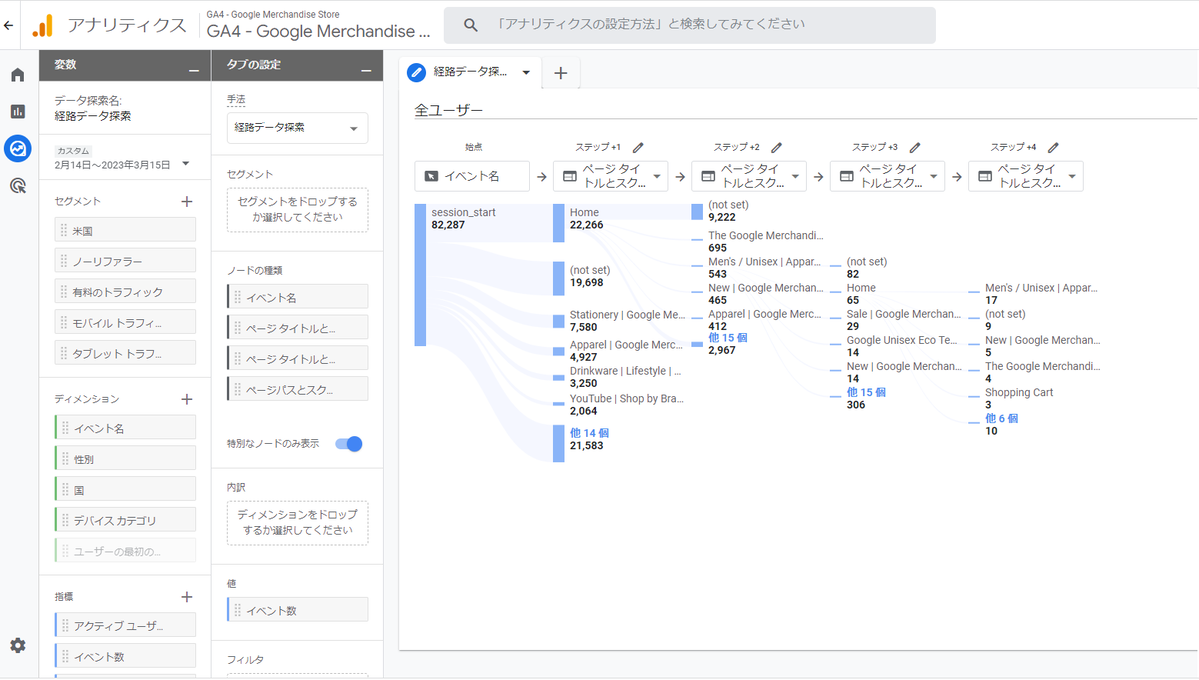The width and height of the screenshot is (1199, 680).
Task: Expand 他 15 個 nodes in step 2
Action: tap(727, 337)
